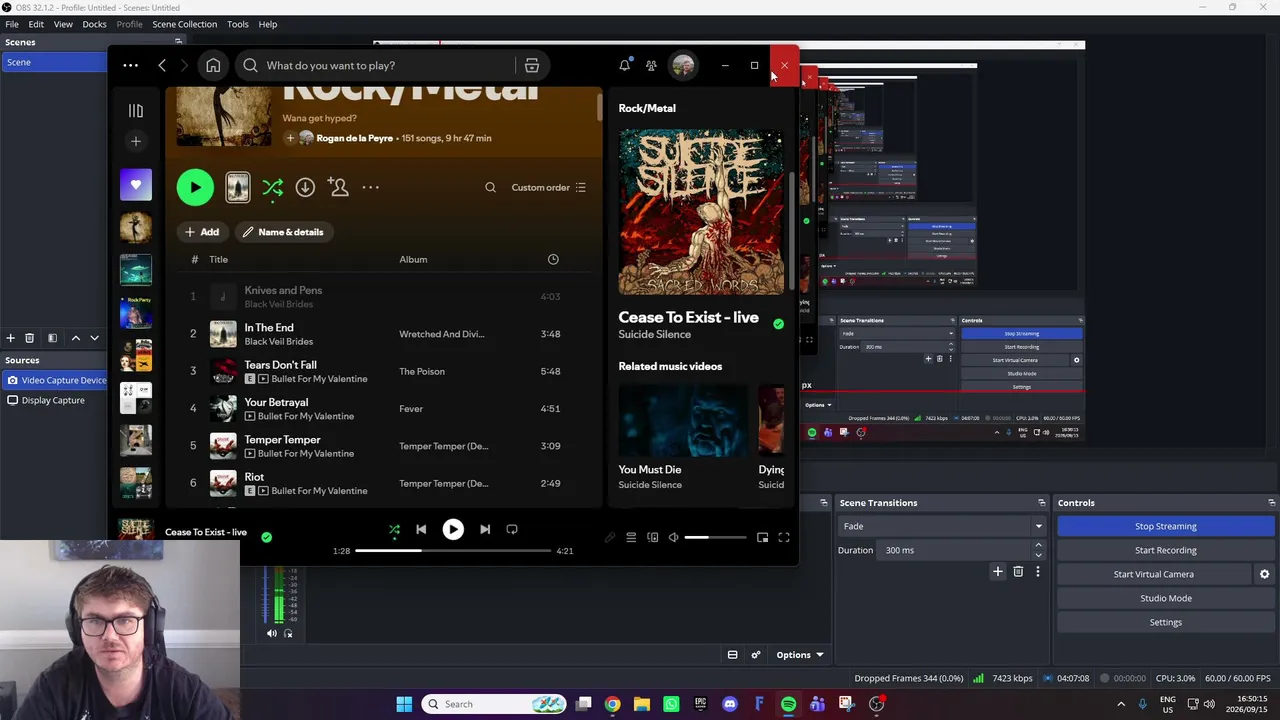This screenshot has width=1280, height=720.
Task: Open Virtual Camera settings gear
Action: [x=1264, y=574]
